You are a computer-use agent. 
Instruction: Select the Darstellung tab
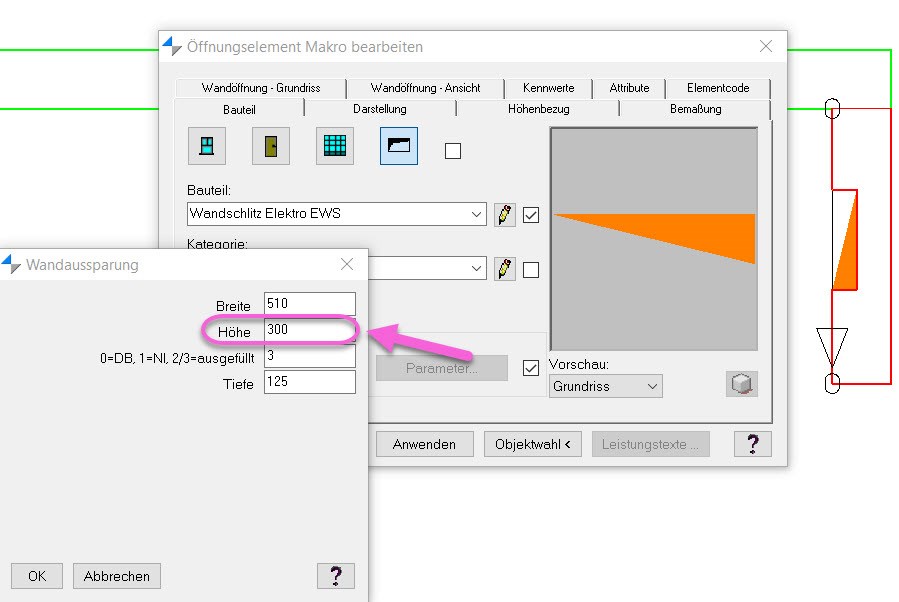pyautogui.click(x=380, y=109)
